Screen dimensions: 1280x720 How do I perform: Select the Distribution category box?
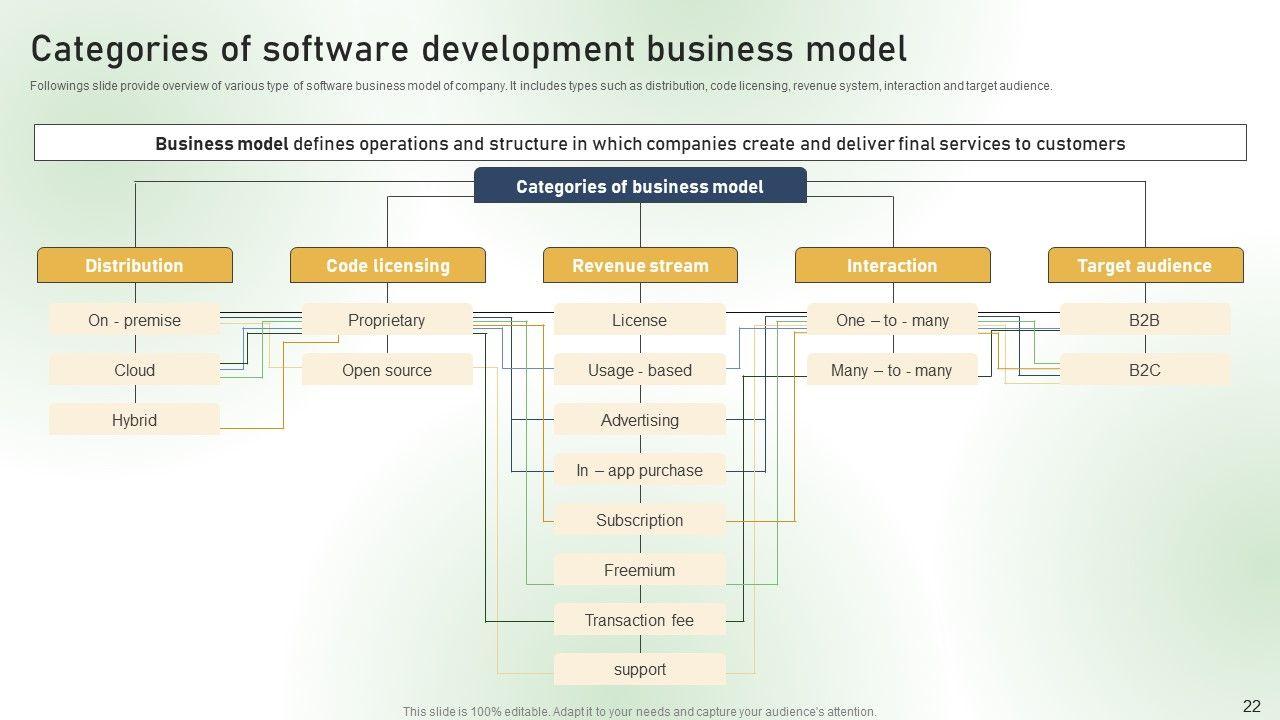(x=135, y=266)
